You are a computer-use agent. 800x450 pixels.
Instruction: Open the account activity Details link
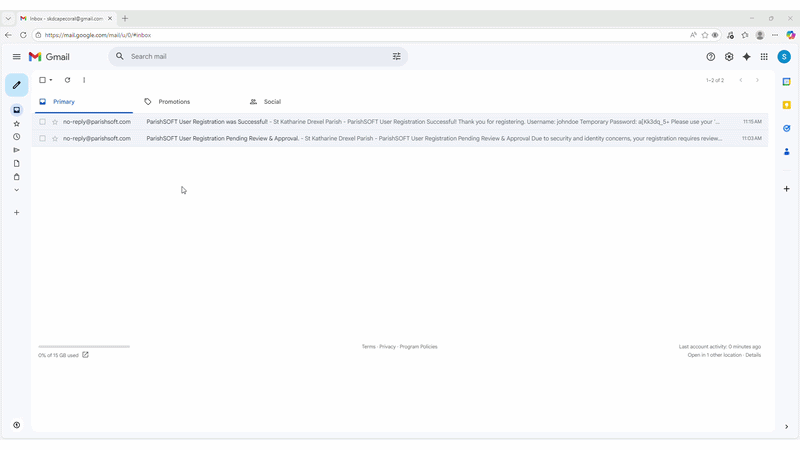click(753, 355)
